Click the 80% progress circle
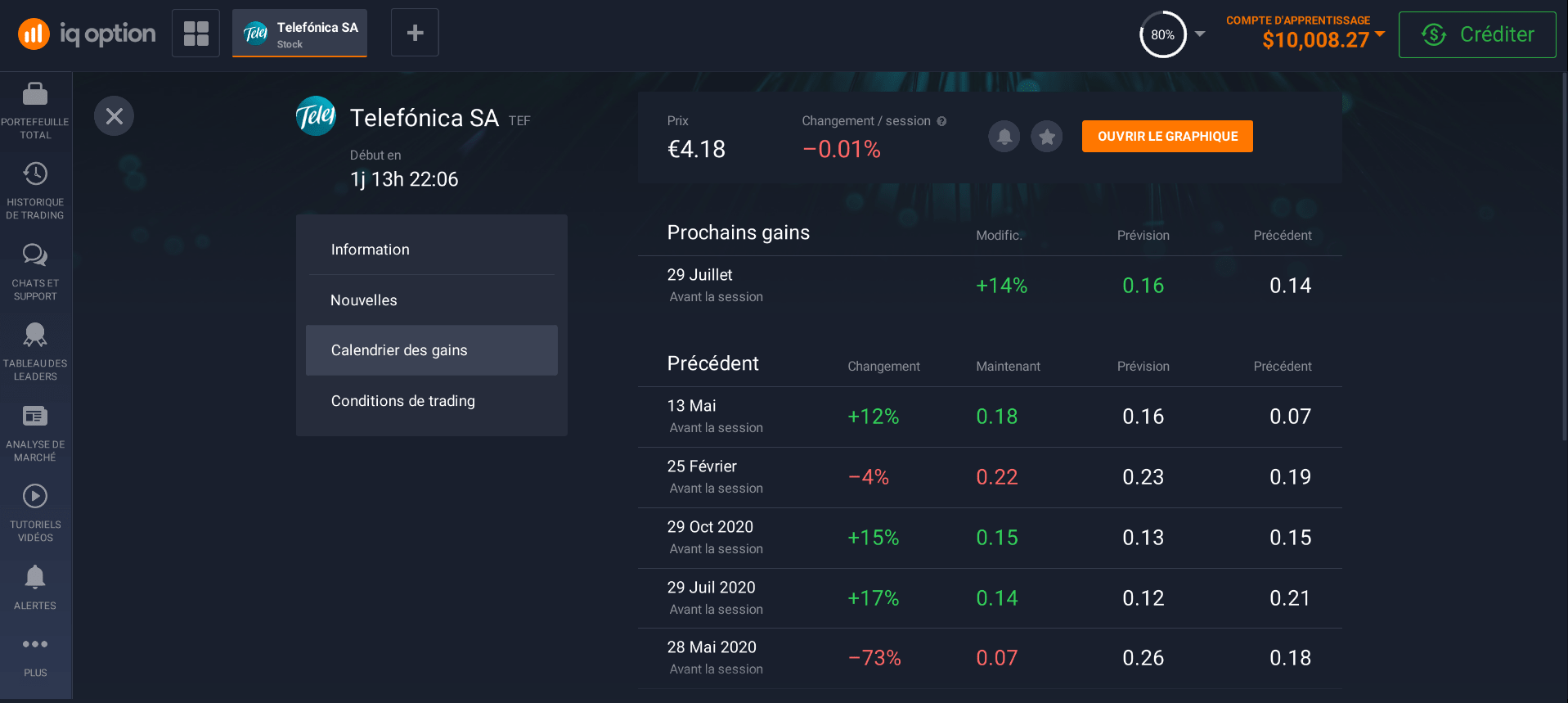The height and width of the screenshot is (703, 1568). click(x=1162, y=34)
